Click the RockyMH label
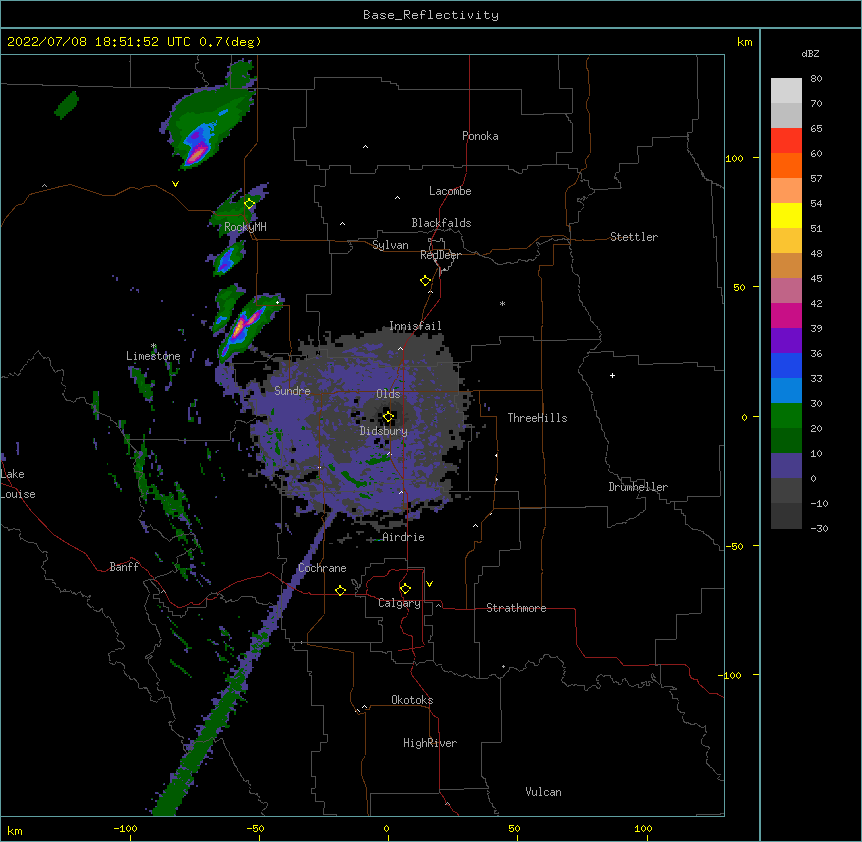 tap(245, 227)
